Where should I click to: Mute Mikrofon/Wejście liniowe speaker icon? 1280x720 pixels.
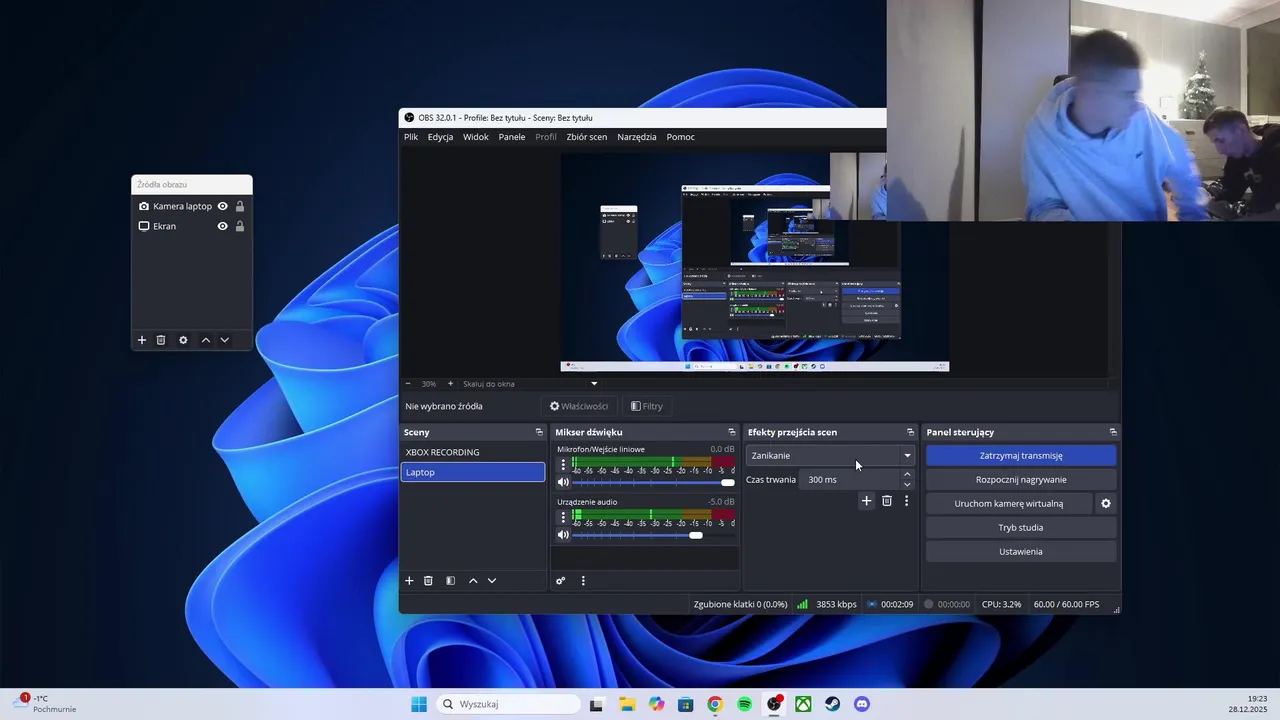click(x=563, y=483)
